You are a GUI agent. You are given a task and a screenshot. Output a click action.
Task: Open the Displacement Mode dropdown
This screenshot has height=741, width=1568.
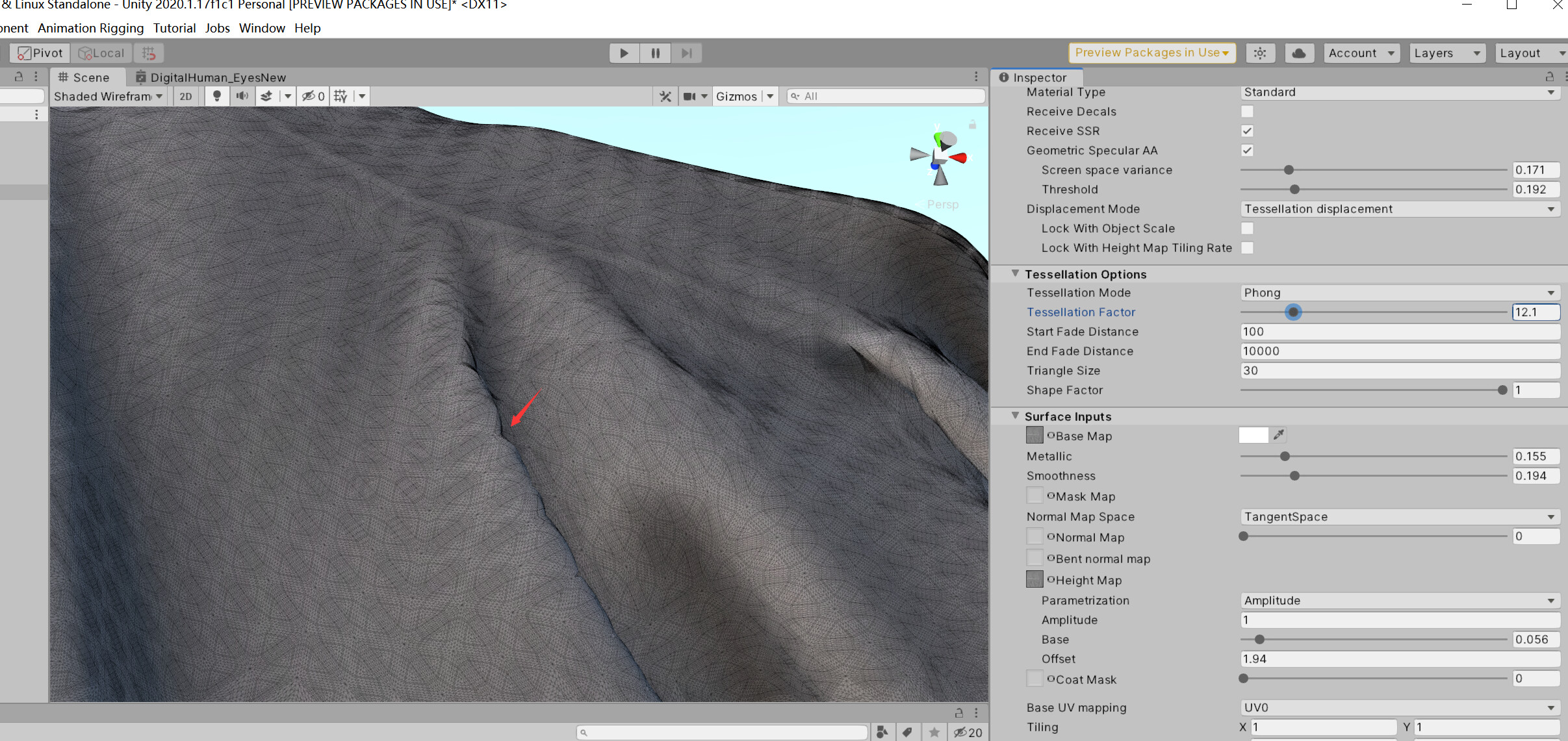click(x=1397, y=208)
